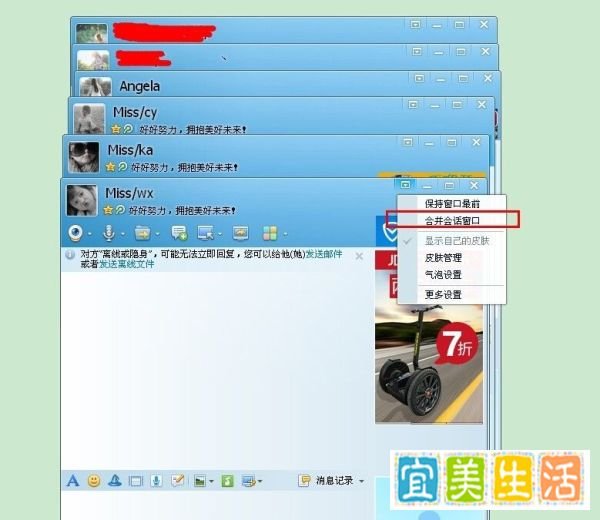The image size is (600, 520).
Task: Start a video call with Miss/wx
Action: point(75,233)
